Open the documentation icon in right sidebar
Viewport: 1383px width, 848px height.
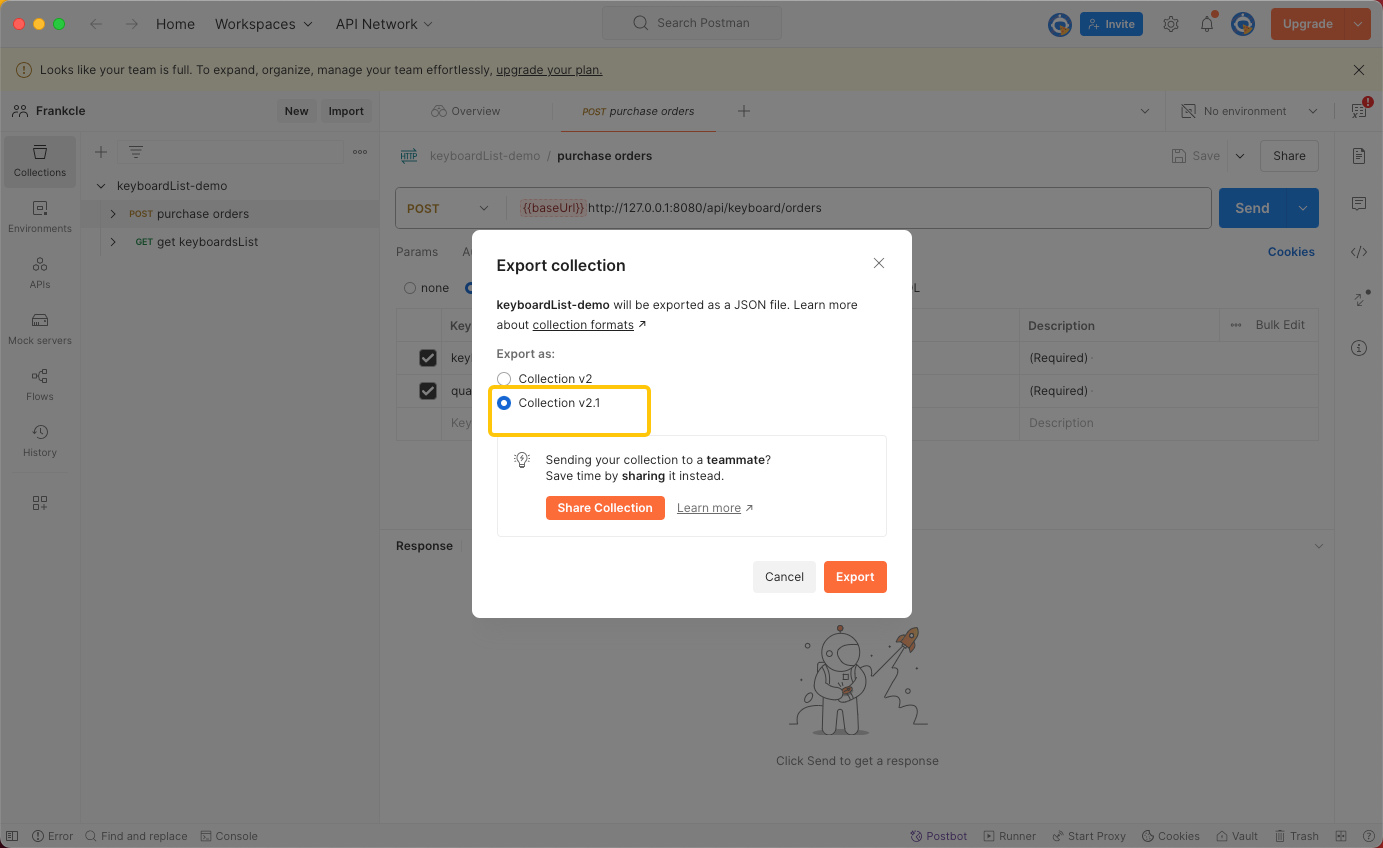point(1359,156)
